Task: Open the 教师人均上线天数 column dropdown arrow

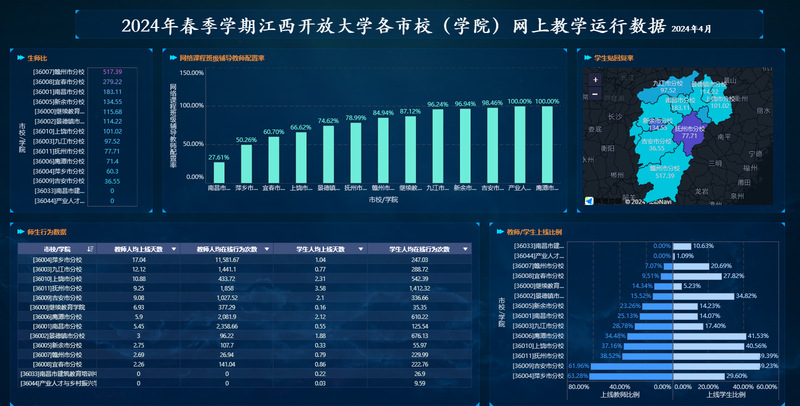Action: [174, 249]
